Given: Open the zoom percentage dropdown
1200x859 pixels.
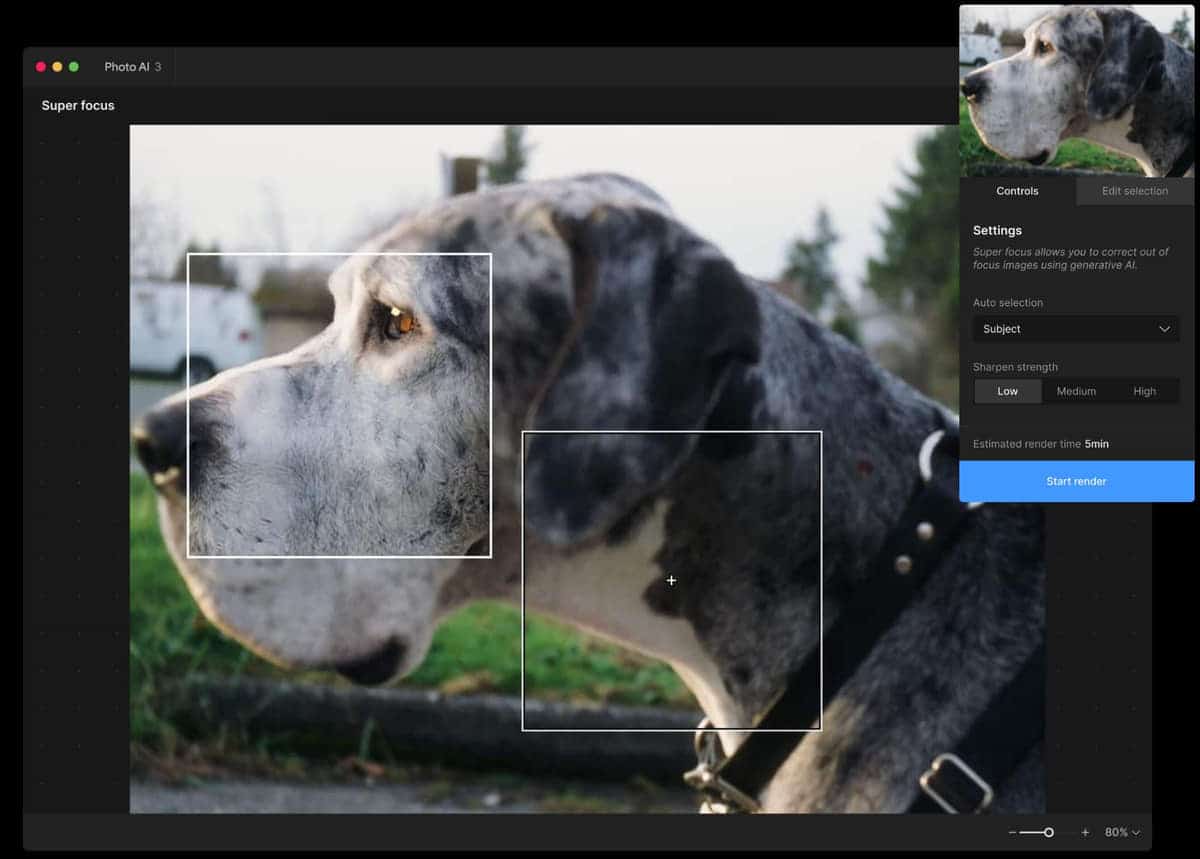Looking at the screenshot, I should (1122, 832).
